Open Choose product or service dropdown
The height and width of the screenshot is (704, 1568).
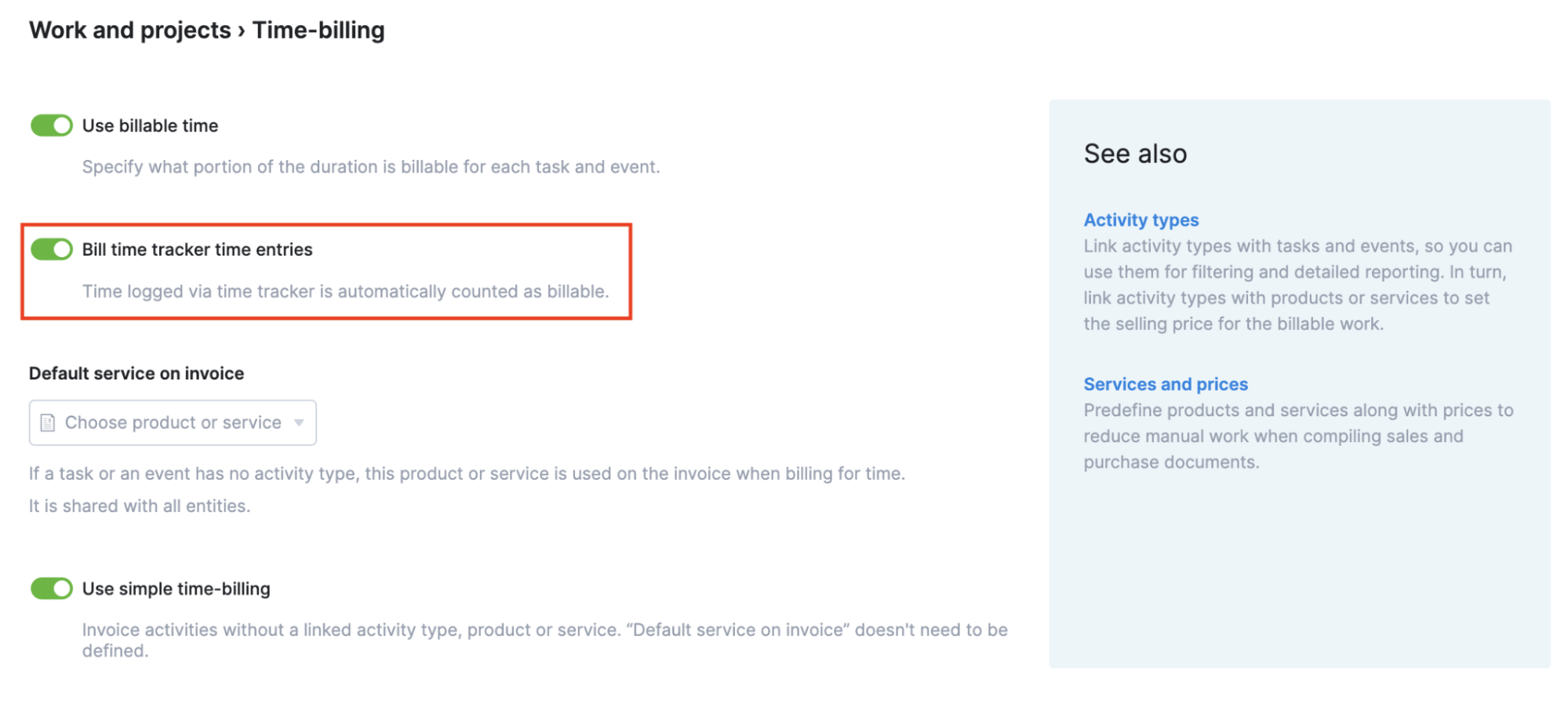173,423
